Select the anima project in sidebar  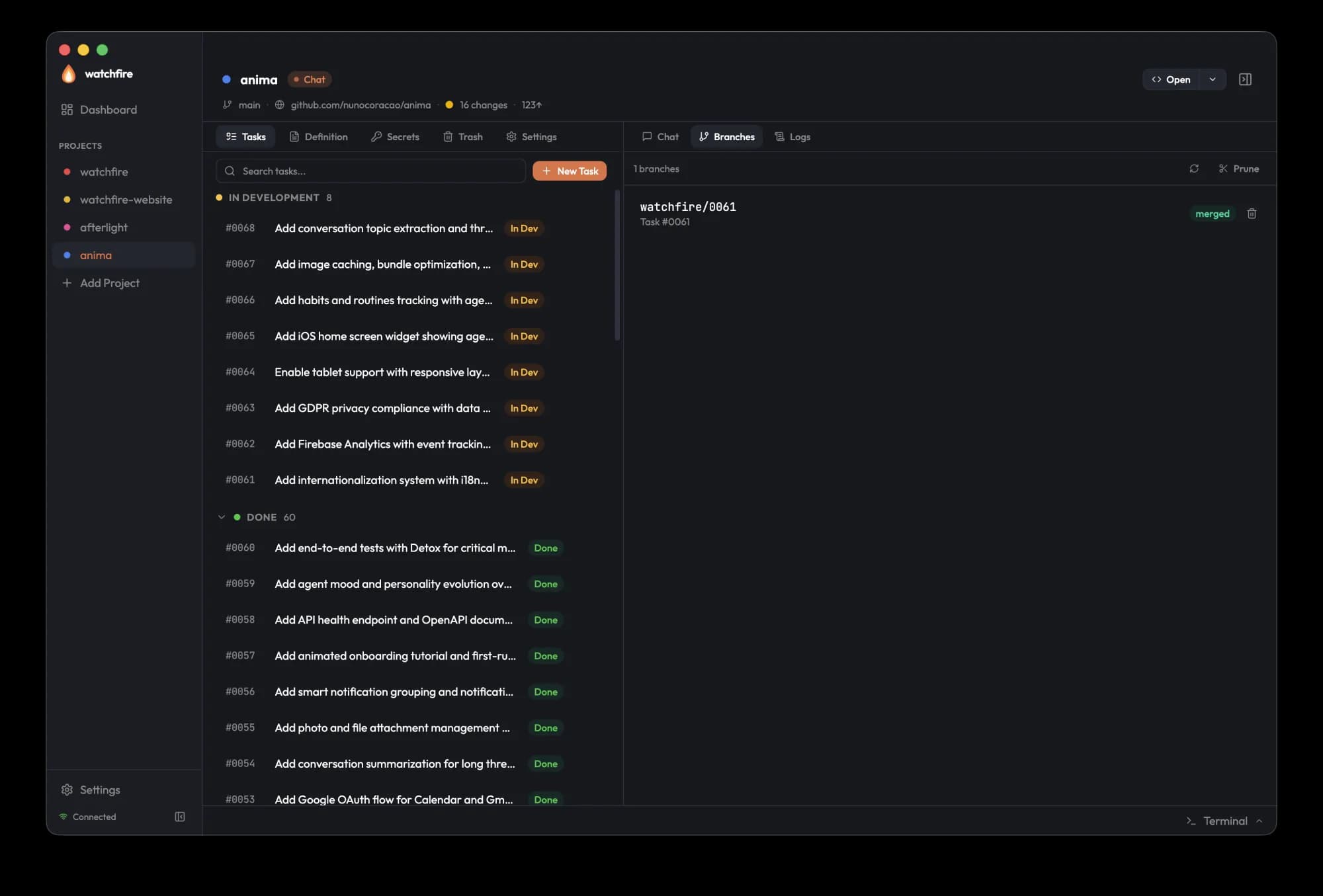click(x=124, y=255)
